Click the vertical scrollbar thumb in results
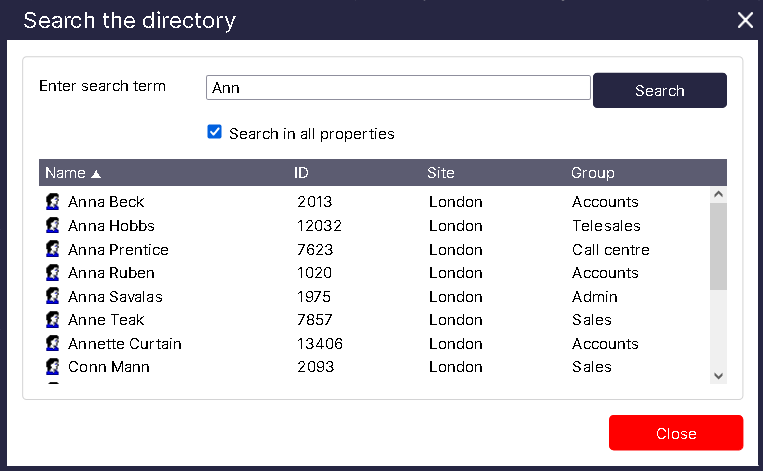Viewport: 763px width, 471px height. point(718,246)
